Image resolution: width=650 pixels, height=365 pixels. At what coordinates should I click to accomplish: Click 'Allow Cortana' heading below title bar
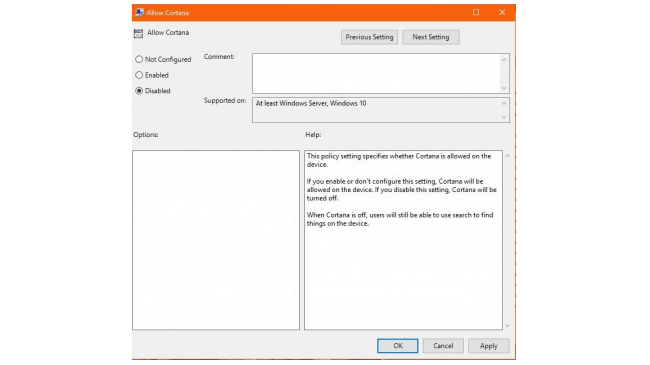coord(168,32)
